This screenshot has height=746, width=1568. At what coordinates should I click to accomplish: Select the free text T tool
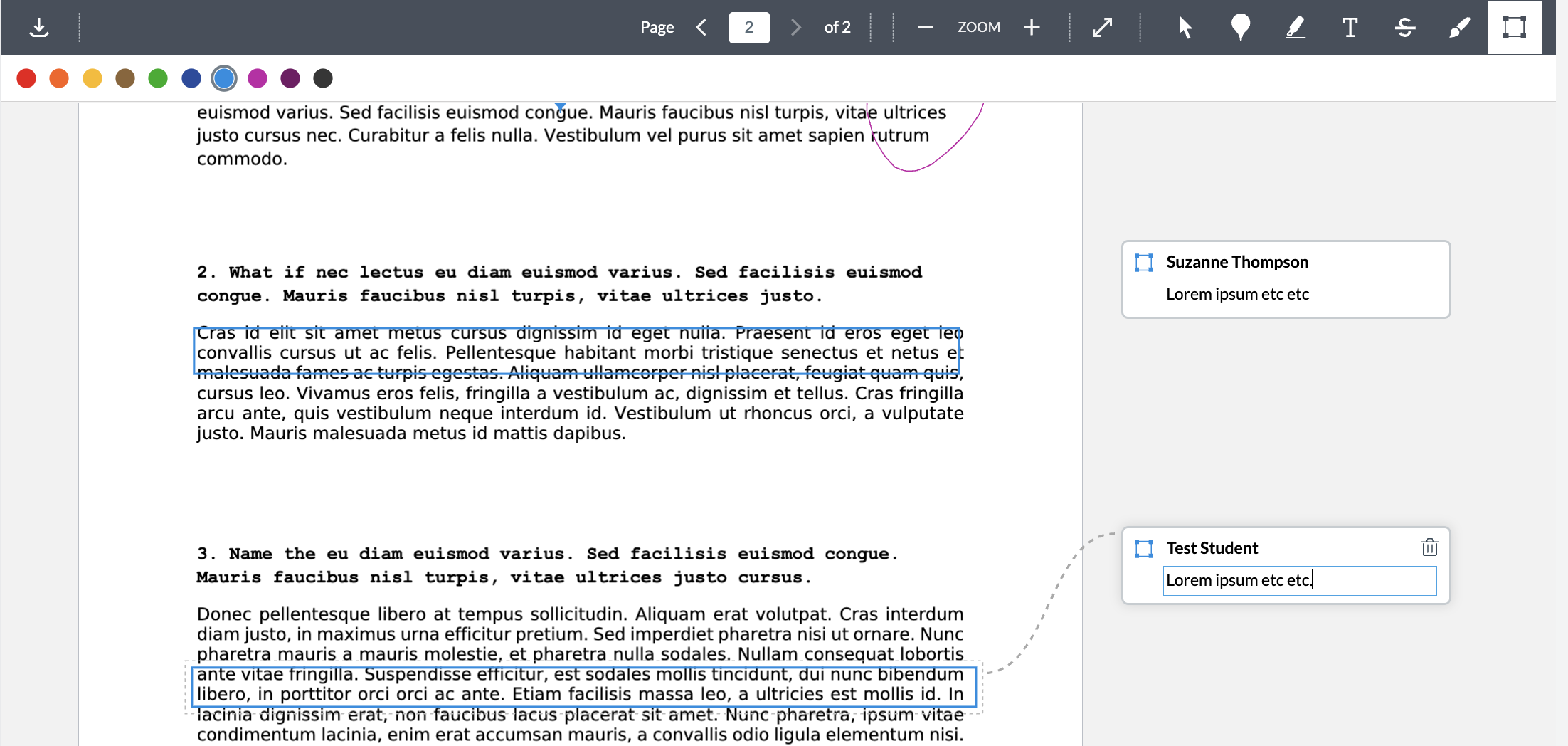pyautogui.click(x=1350, y=27)
